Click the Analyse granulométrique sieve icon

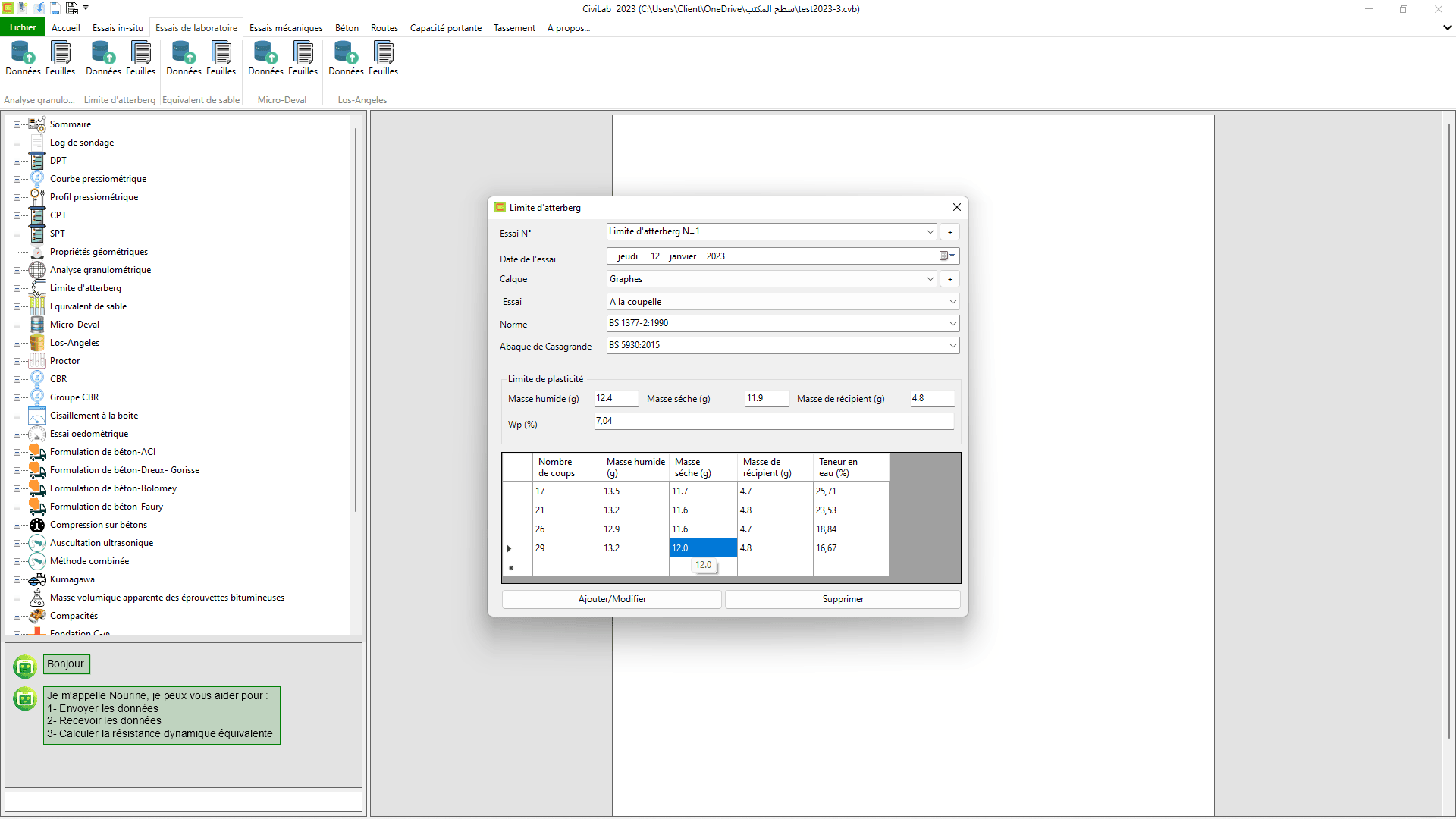(37, 270)
